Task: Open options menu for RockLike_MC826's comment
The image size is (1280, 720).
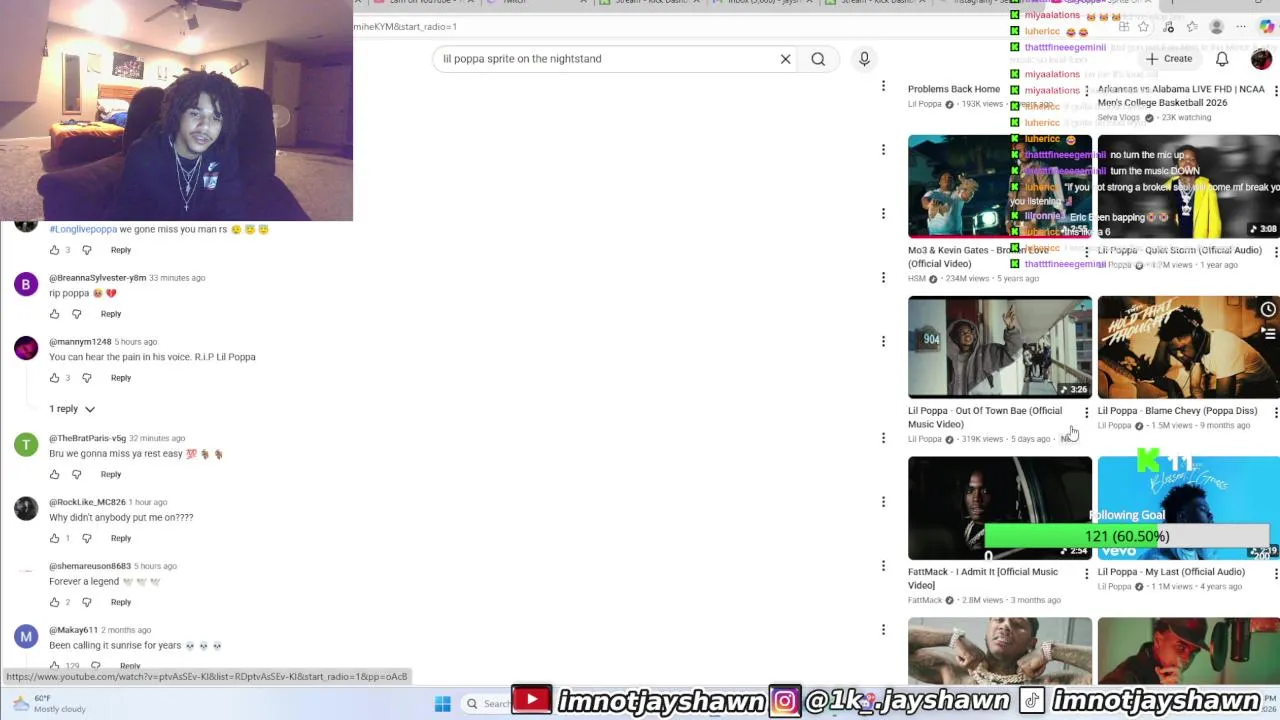Action: click(x=883, y=502)
